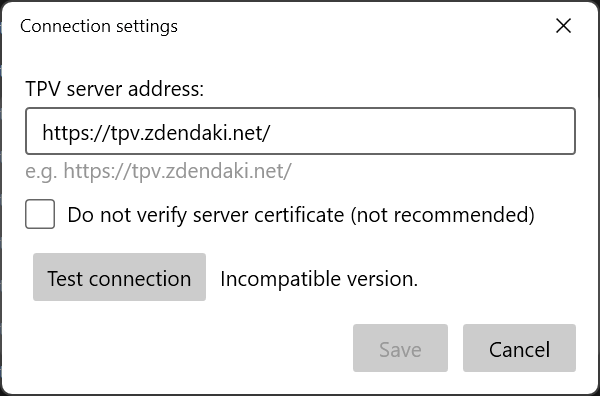Place cursor in the entered https://tpv.zdendaki.net/ URL
This screenshot has height=396, width=600.
(156, 133)
